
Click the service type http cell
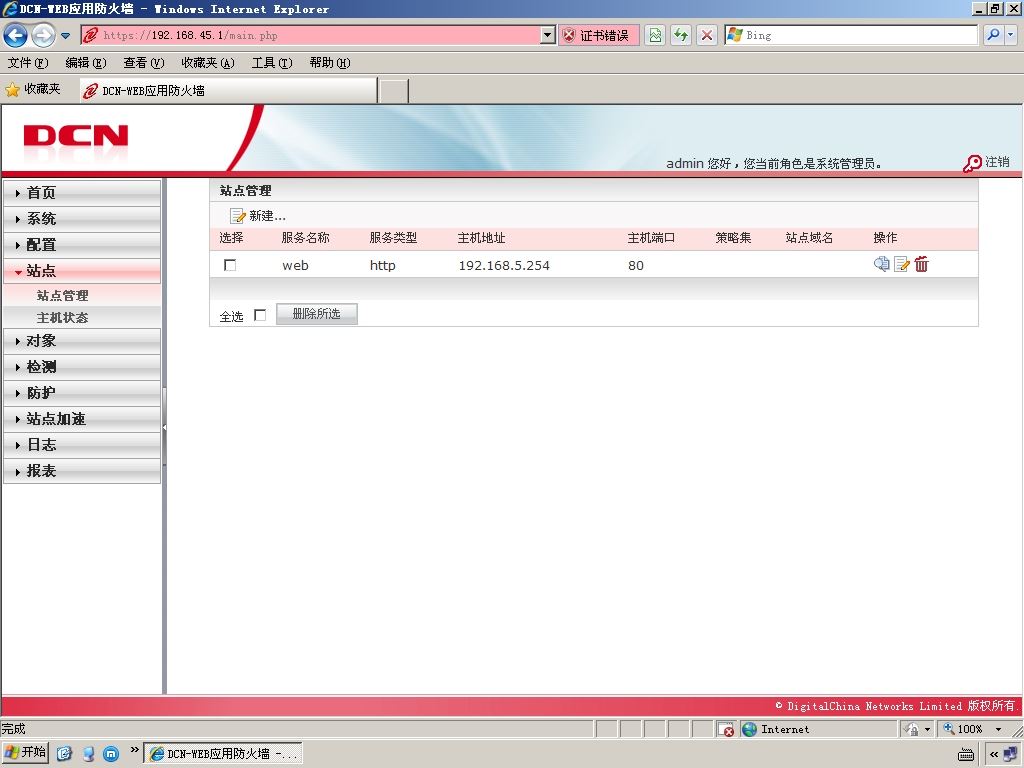pyautogui.click(x=383, y=265)
